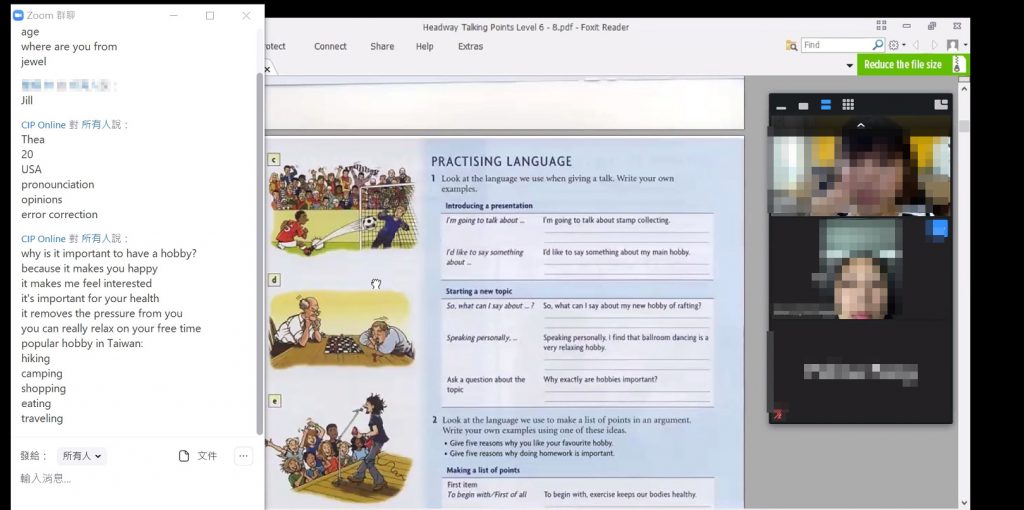Image resolution: width=1024 pixels, height=510 pixels.
Task: Open the Protect menu in Foxit Reader
Action: [x=276, y=46]
